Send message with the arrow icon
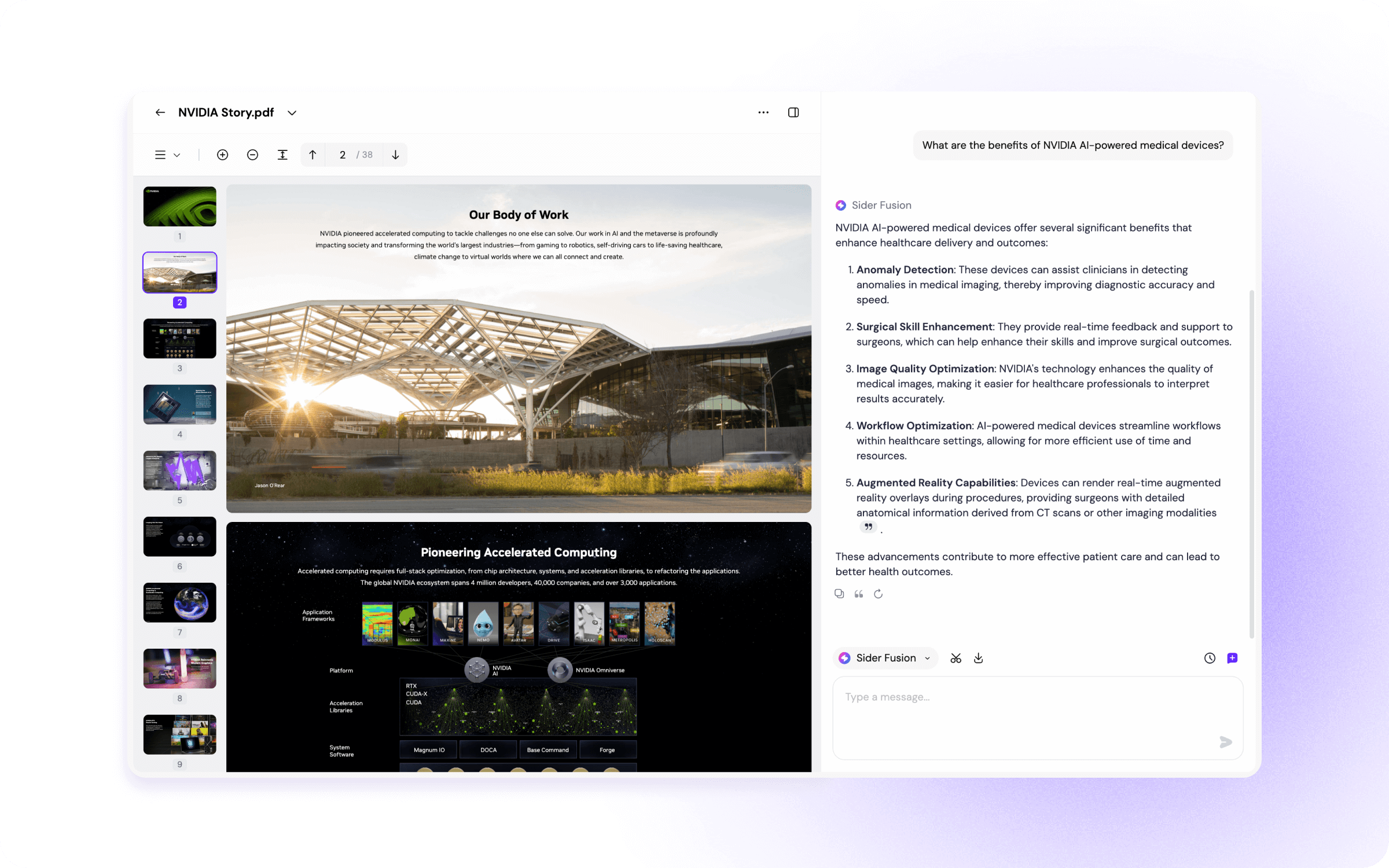Image resolution: width=1389 pixels, height=868 pixels. 1225,742
